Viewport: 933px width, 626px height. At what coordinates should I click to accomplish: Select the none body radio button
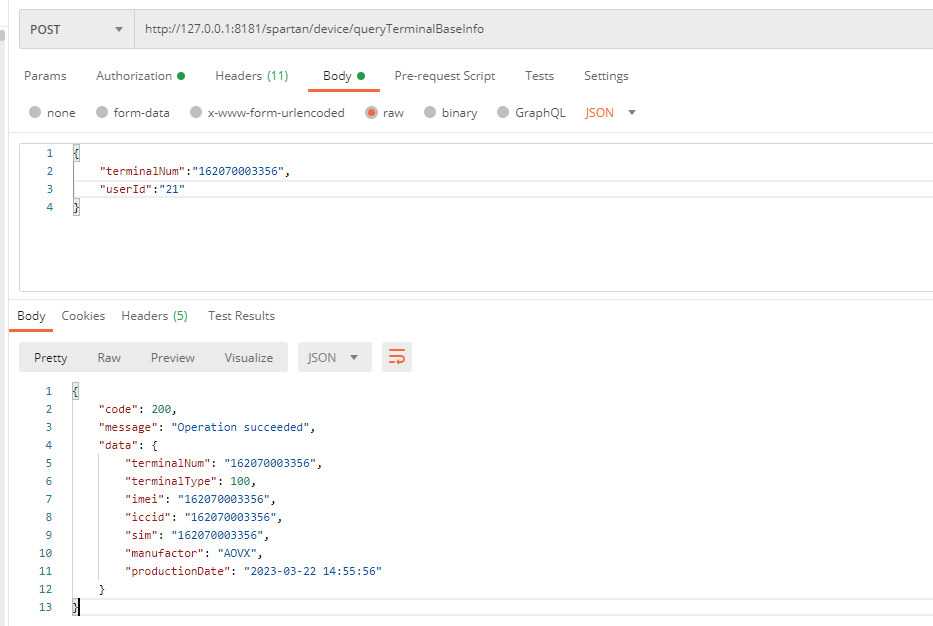tap(36, 113)
